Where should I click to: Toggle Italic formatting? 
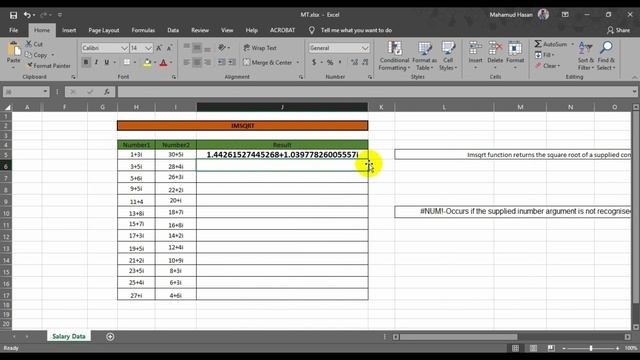[96, 62]
